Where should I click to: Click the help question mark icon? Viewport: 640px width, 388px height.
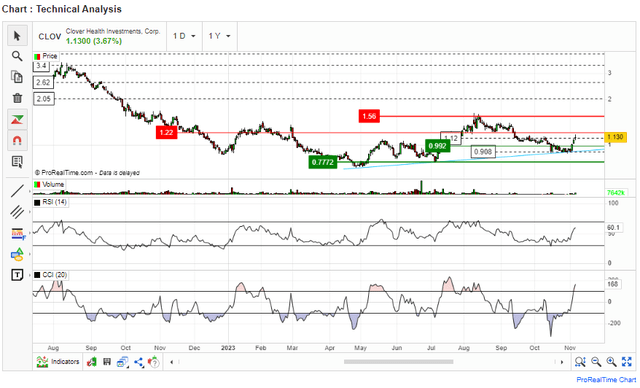click(154, 362)
